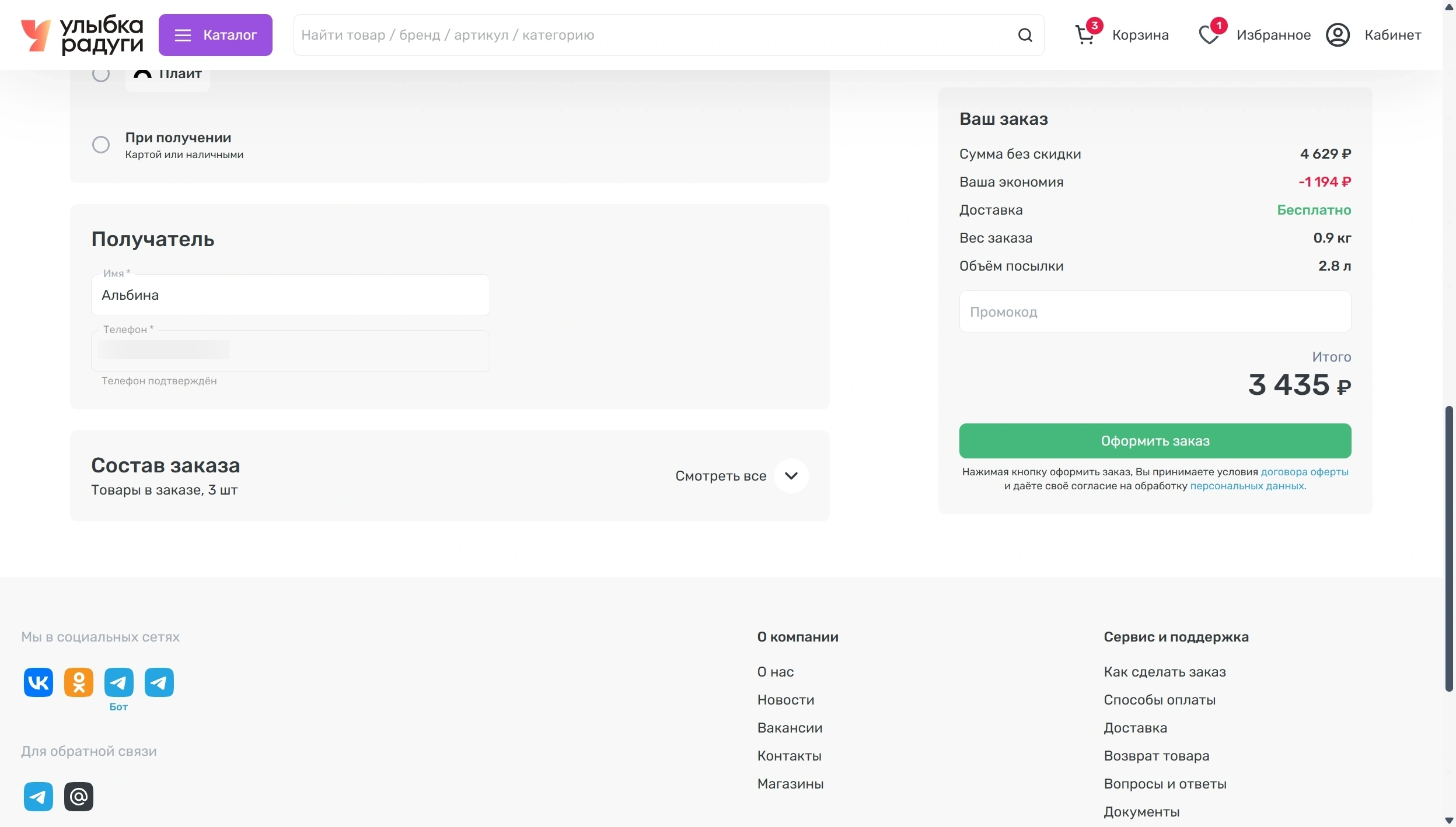This screenshot has width=1456, height=827.
Task: Open the договора оферты link
Action: (1304, 472)
